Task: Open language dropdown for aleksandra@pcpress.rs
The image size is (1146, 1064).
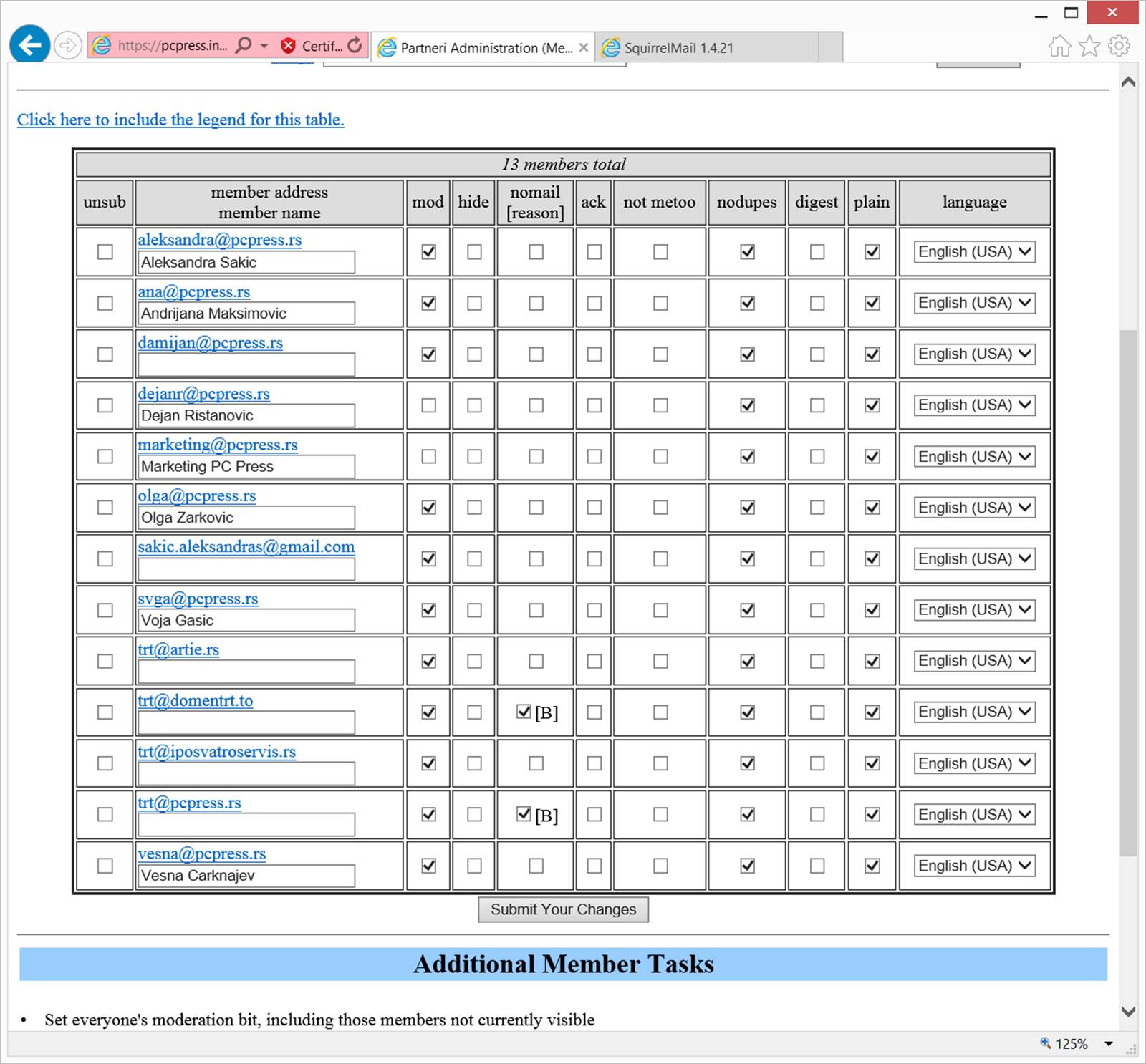Action: [x=974, y=252]
